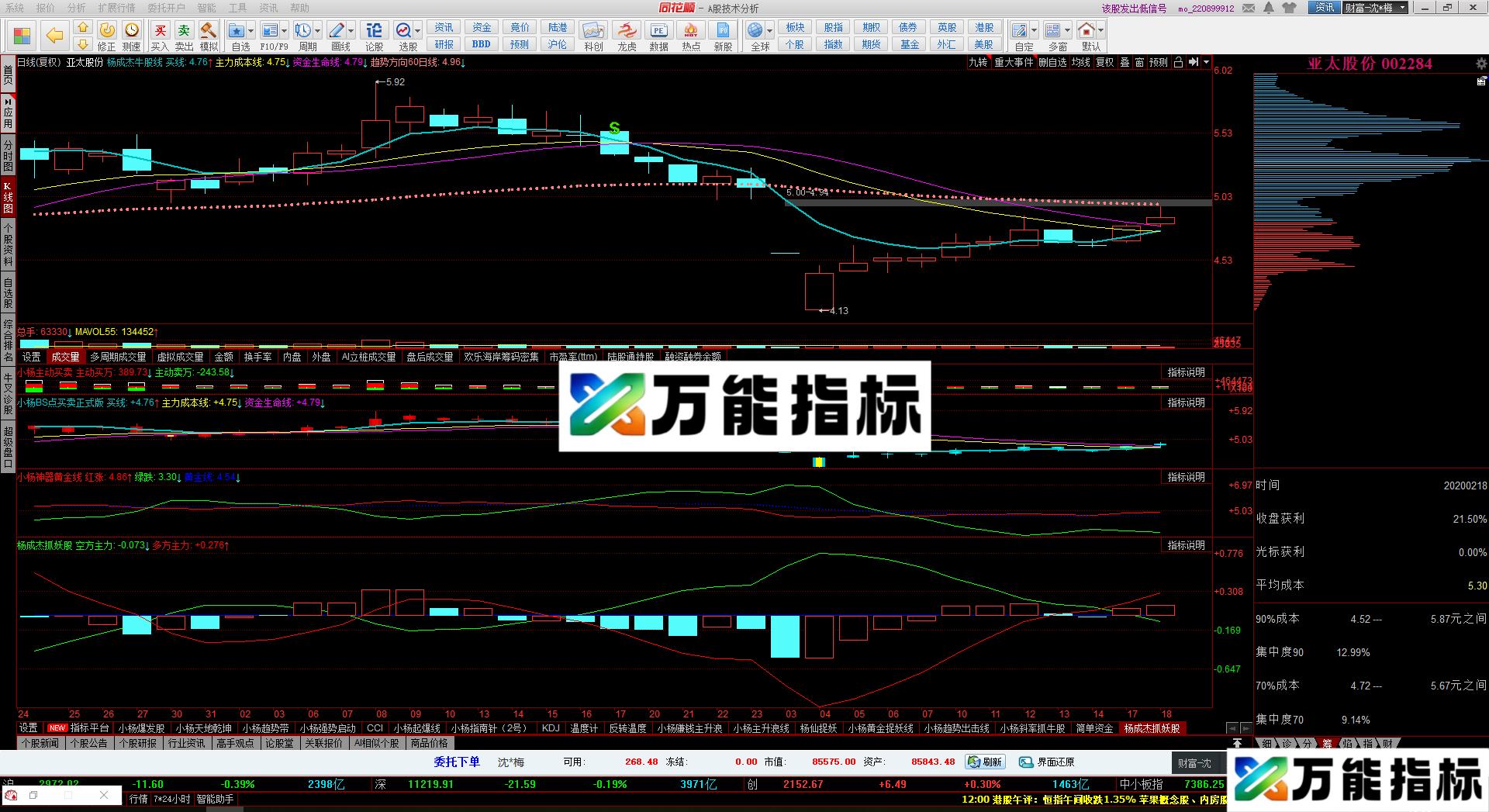Toggle the chart lock icon
Image resolution: width=1489 pixels, height=812 pixels.
(1178, 62)
